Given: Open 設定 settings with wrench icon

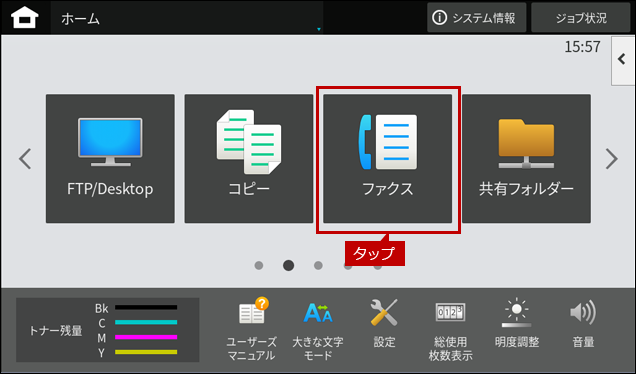Looking at the screenshot, I should point(384,324).
